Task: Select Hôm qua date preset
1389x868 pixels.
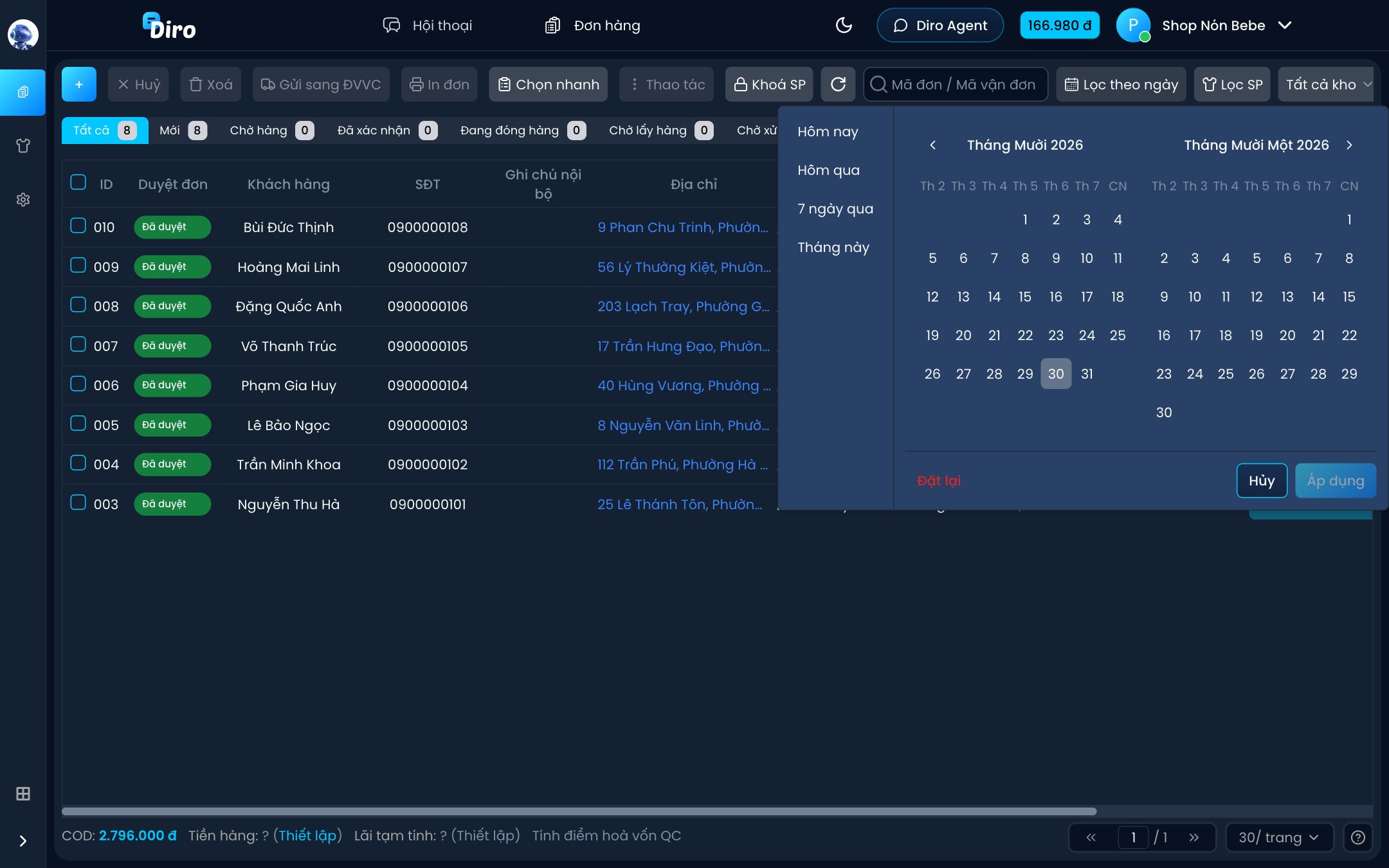Action: coord(828,170)
